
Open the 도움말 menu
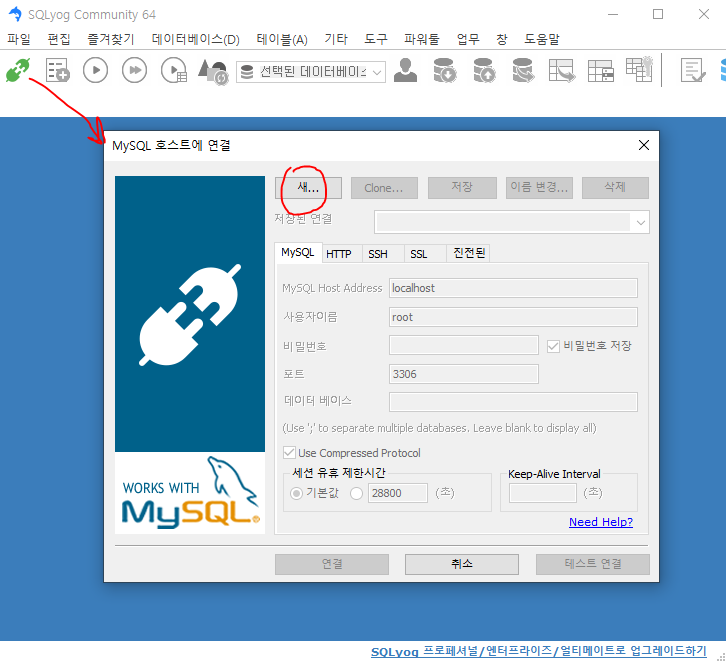[542, 39]
